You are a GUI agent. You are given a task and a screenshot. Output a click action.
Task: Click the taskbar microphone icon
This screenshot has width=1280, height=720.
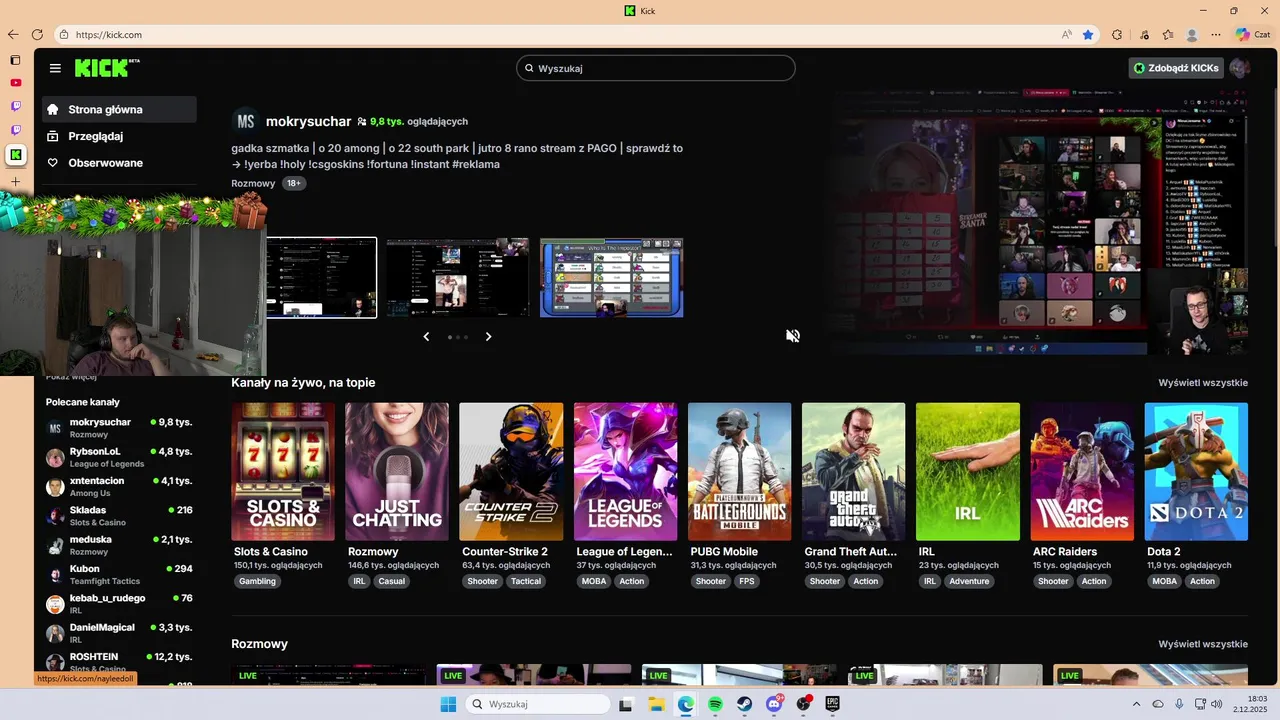pyautogui.click(x=1179, y=704)
